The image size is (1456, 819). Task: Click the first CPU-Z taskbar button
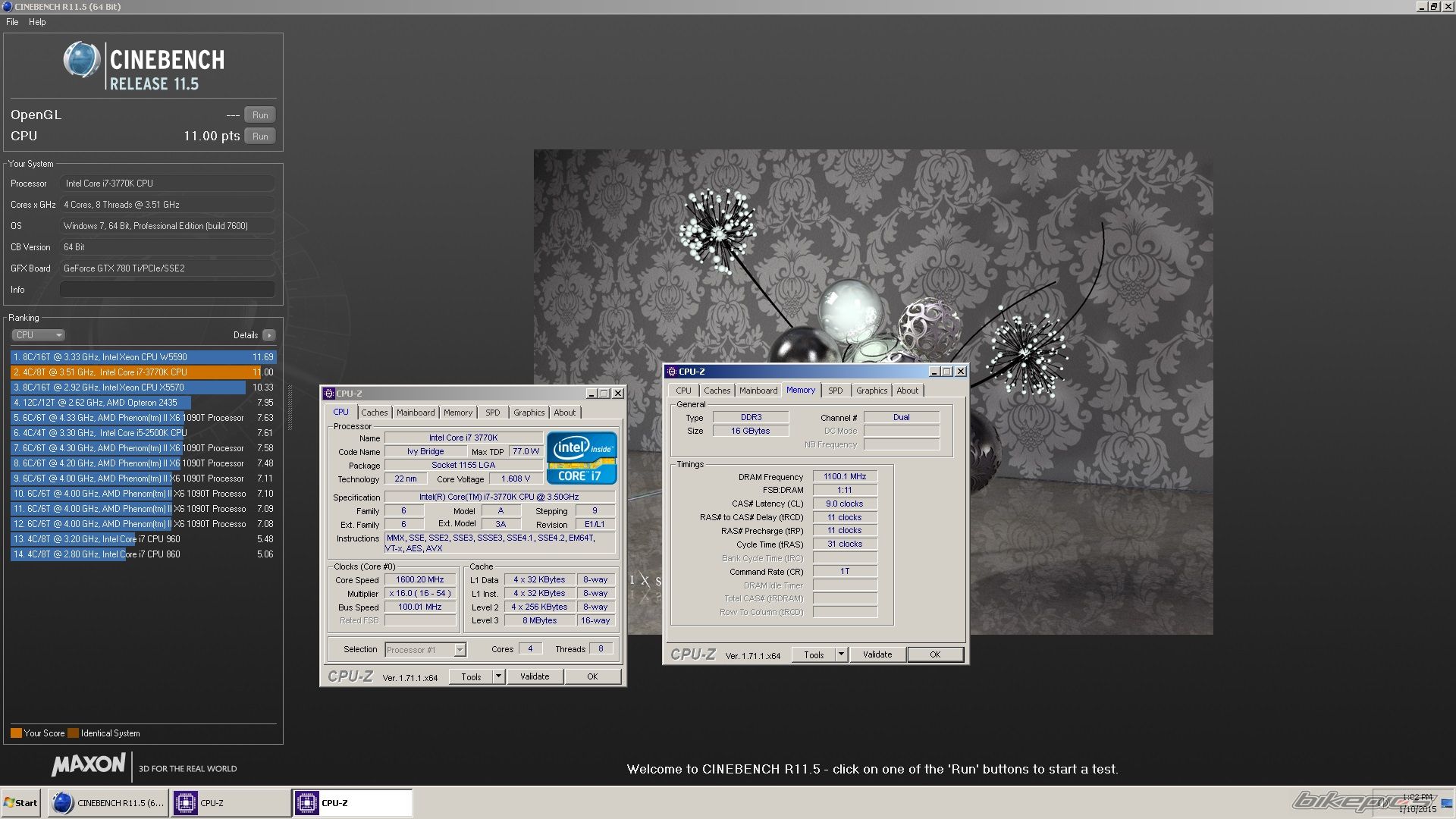[230, 803]
